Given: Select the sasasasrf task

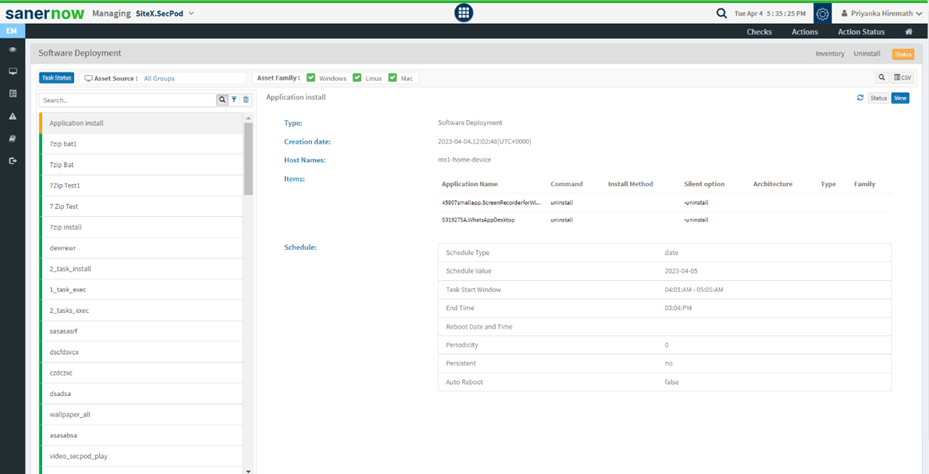Looking at the screenshot, I should [142, 331].
